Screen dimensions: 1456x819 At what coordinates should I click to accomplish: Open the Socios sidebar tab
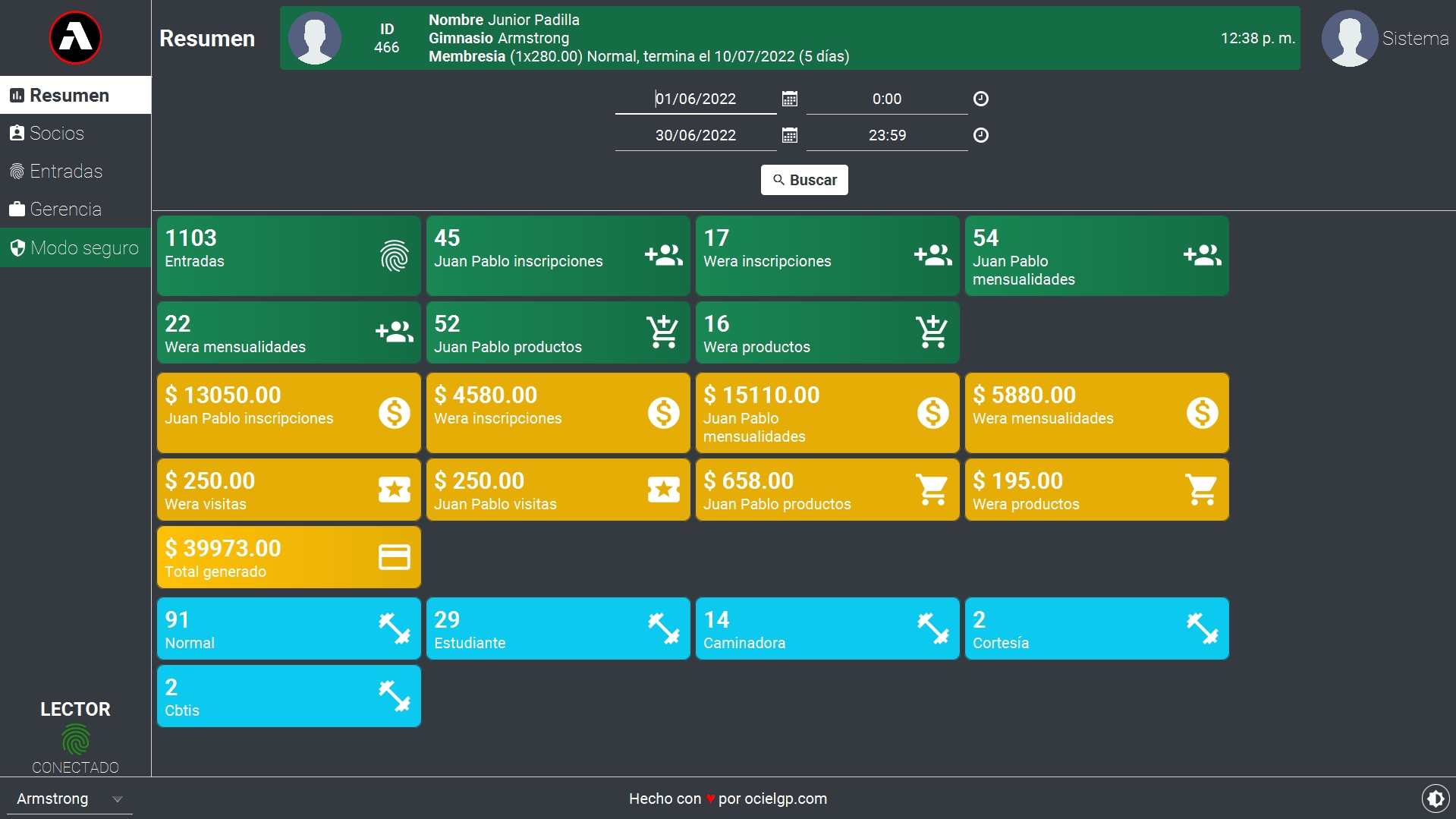pyautogui.click(x=75, y=133)
